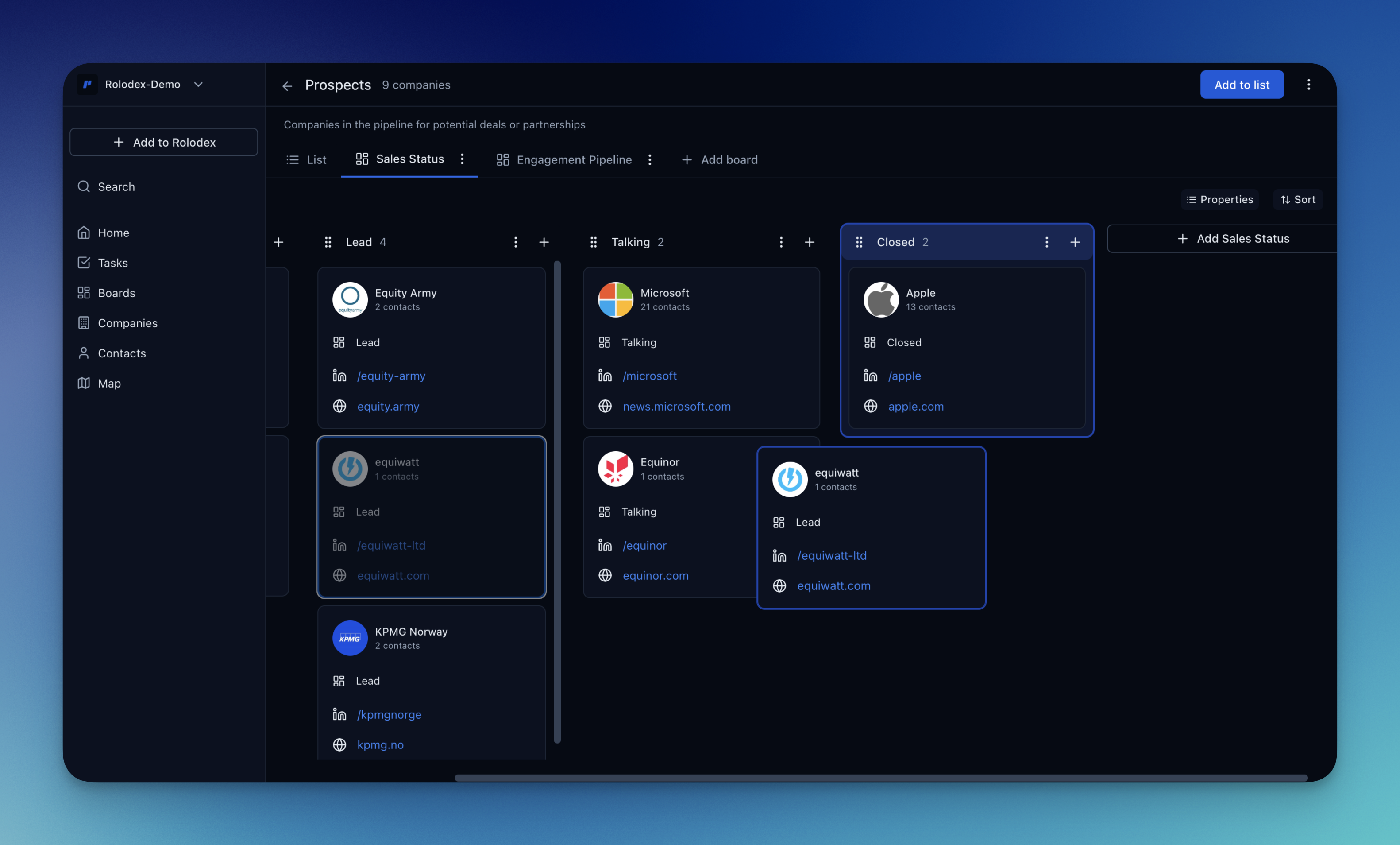This screenshot has height=845, width=1400.
Task: Open the Home sidebar item
Action: (113, 233)
